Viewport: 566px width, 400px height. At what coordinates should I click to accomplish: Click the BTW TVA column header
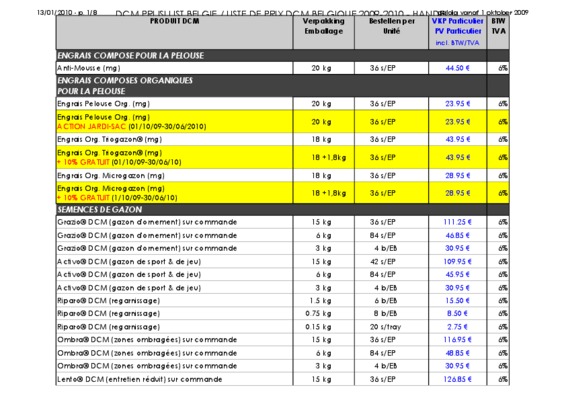[x=498, y=32]
